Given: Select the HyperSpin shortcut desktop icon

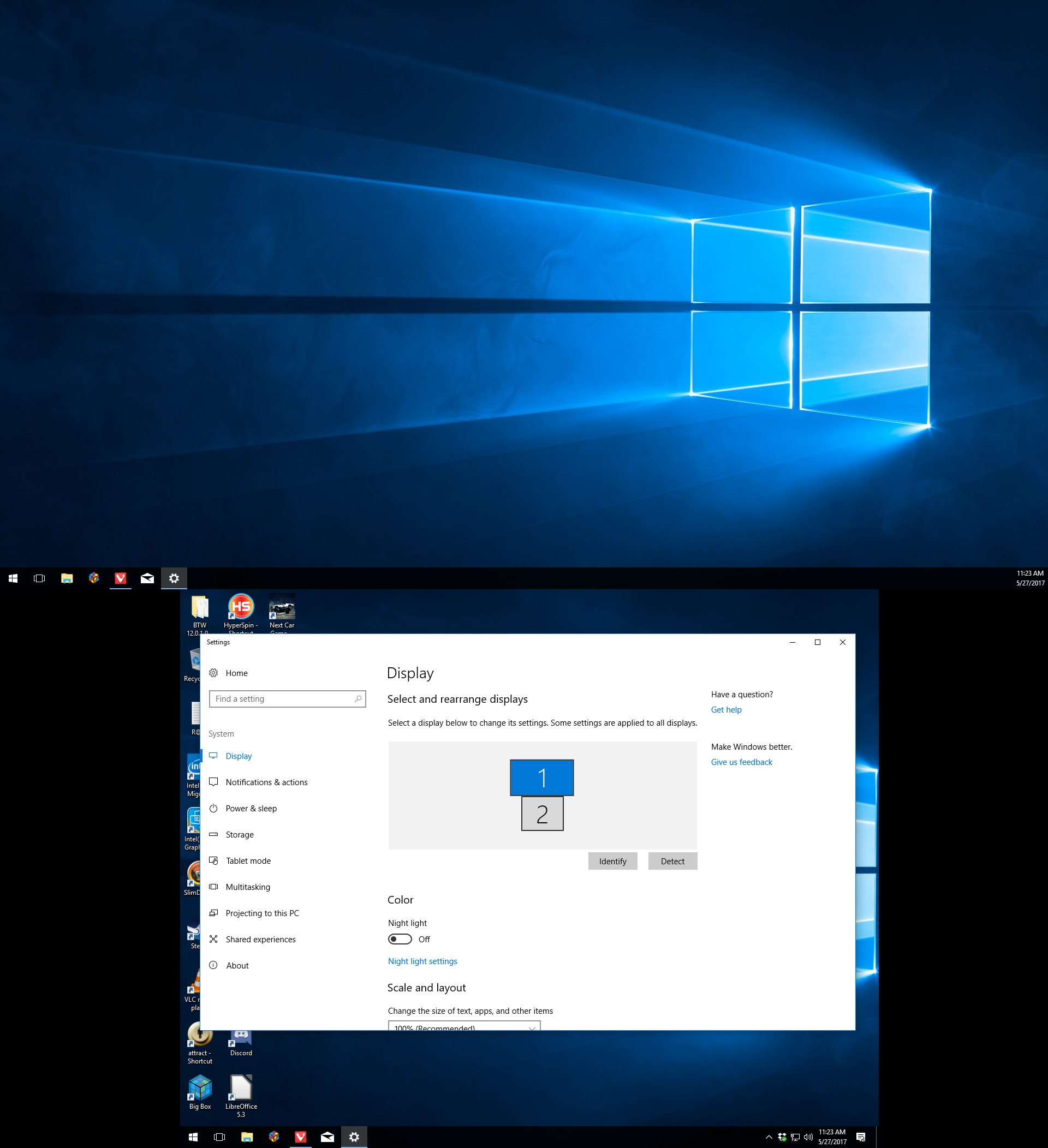Looking at the screenshot, I should click(241, 613).
